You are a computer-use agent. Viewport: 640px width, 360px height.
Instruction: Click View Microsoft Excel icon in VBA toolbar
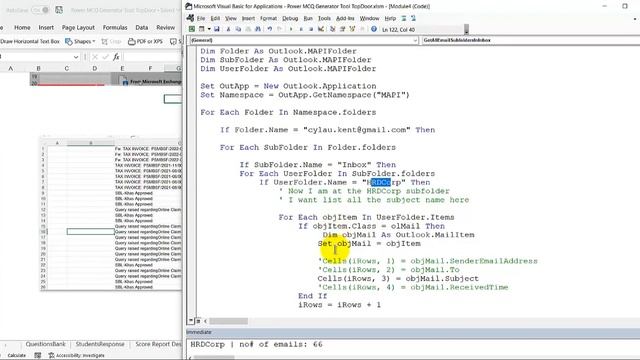click(x=191, y=29)
